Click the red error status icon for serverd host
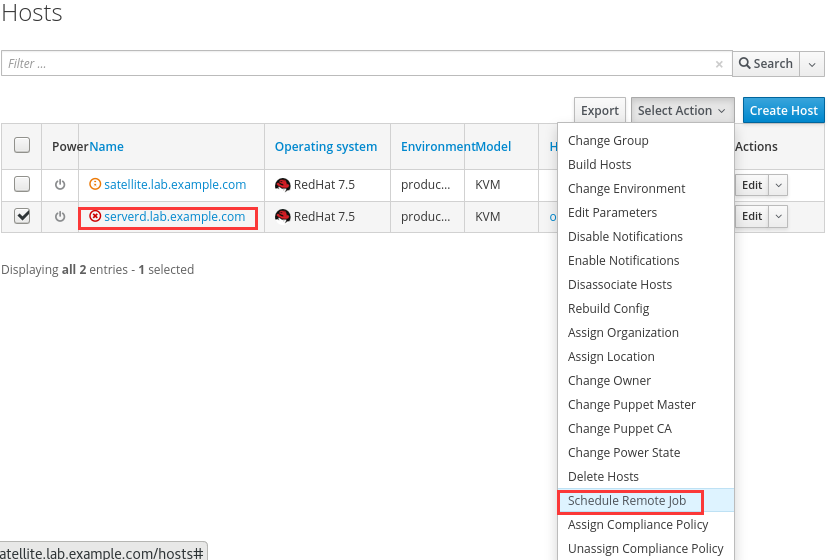The height and width of the screenshot is (560, 828). 95,216
